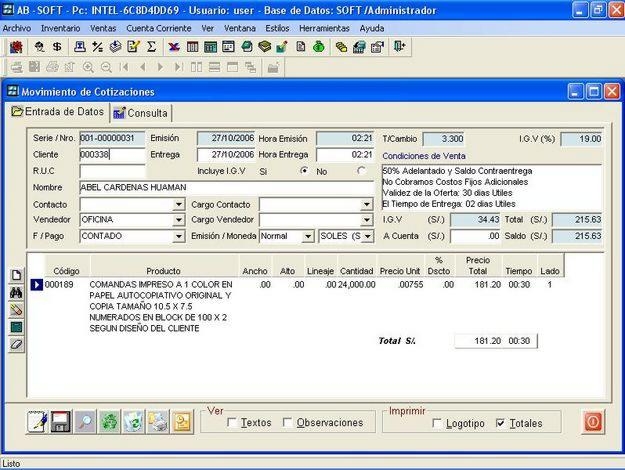Viewport: 625px width, 470px height.
Task: Click the Nombre field ABEL CARDENAS HUAMAN
Action: [x=226, y=187]
